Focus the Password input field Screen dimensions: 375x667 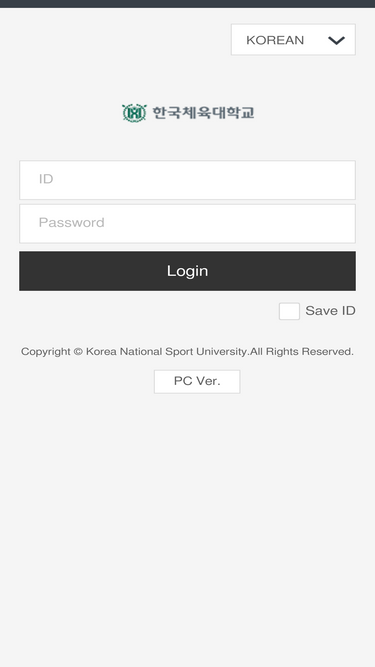pyautogui.click(x=188, y=224)
